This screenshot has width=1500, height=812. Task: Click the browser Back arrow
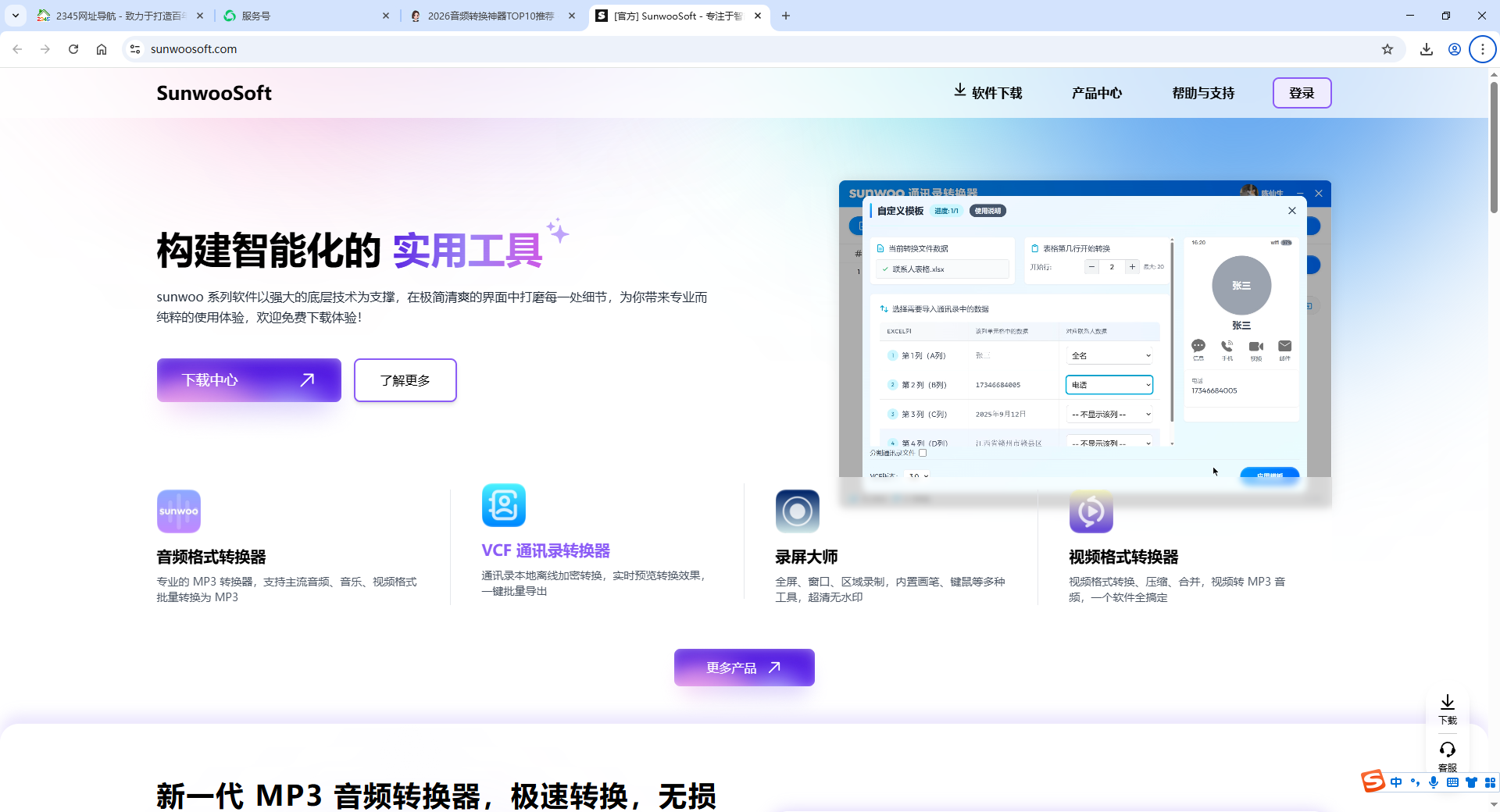(17, 49)
